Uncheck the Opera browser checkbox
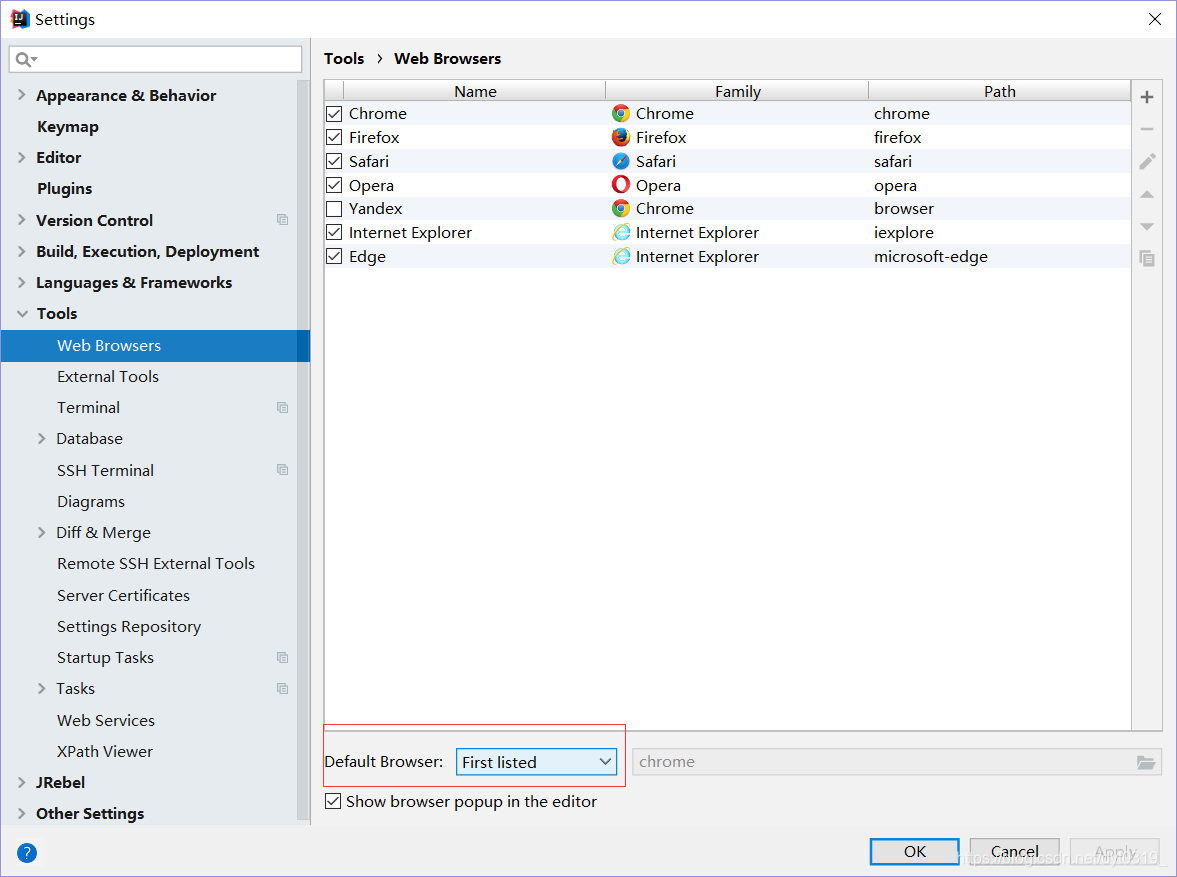This screenshot has height=877, width=1177. coord(334,185)
